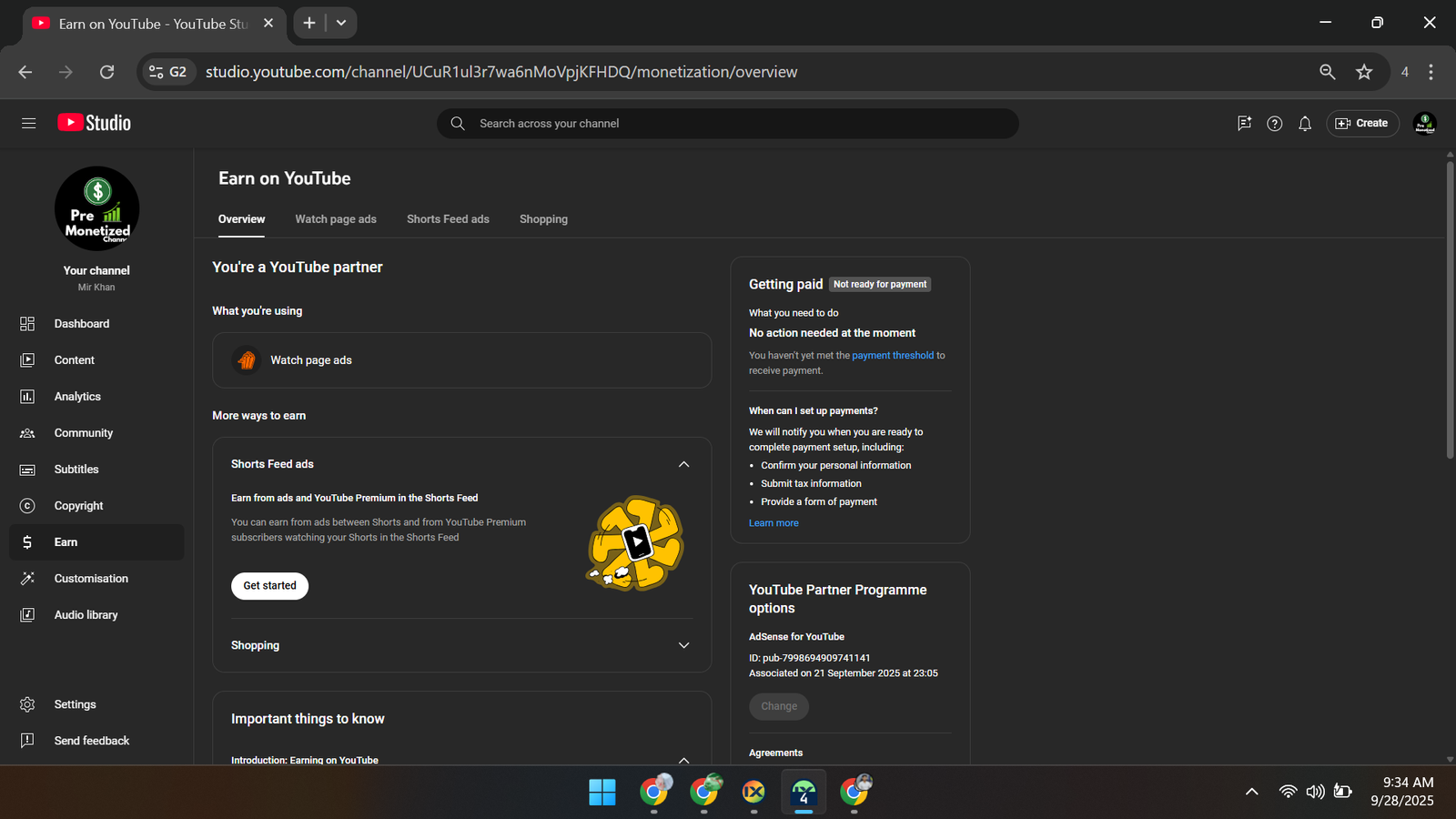Open Copyright from the sidebar

tap(78, 506)
